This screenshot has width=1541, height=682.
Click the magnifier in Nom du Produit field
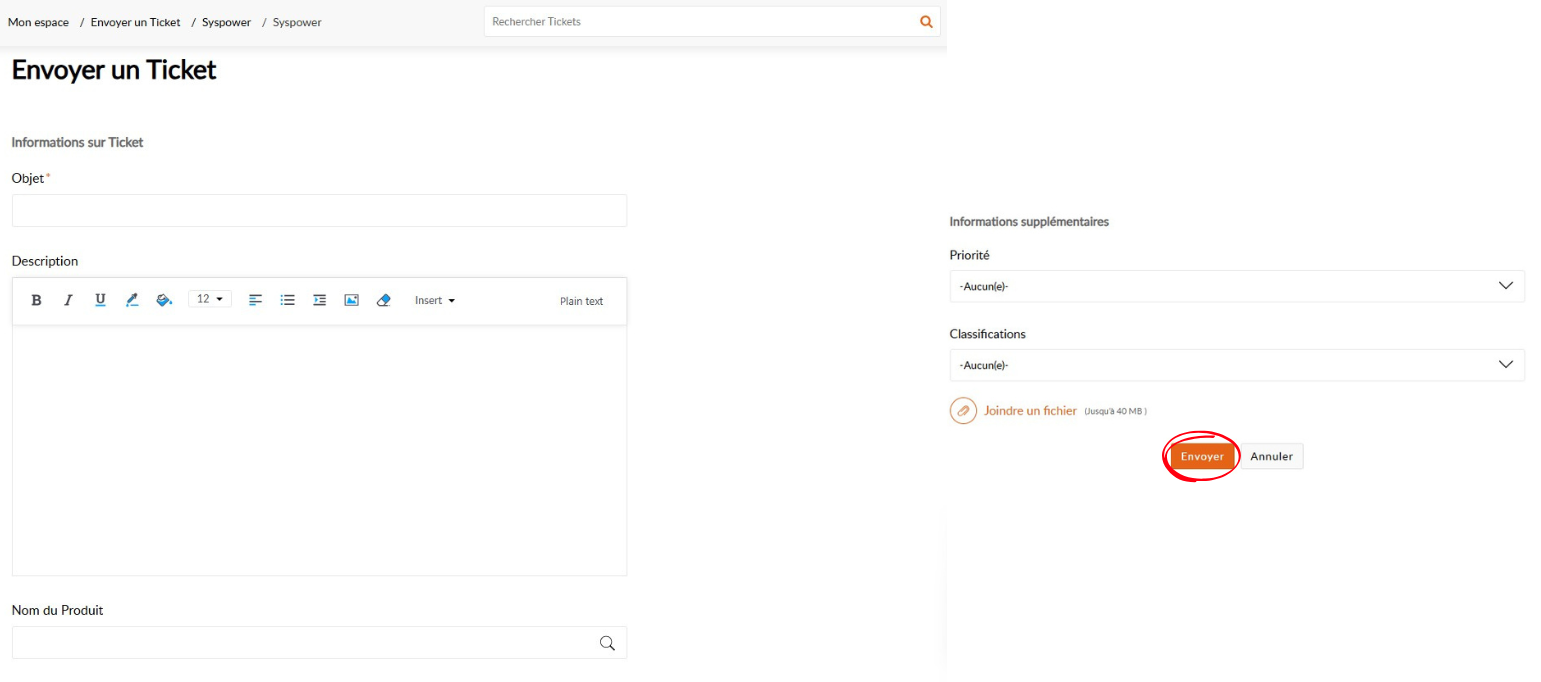(x=607, y=643)
